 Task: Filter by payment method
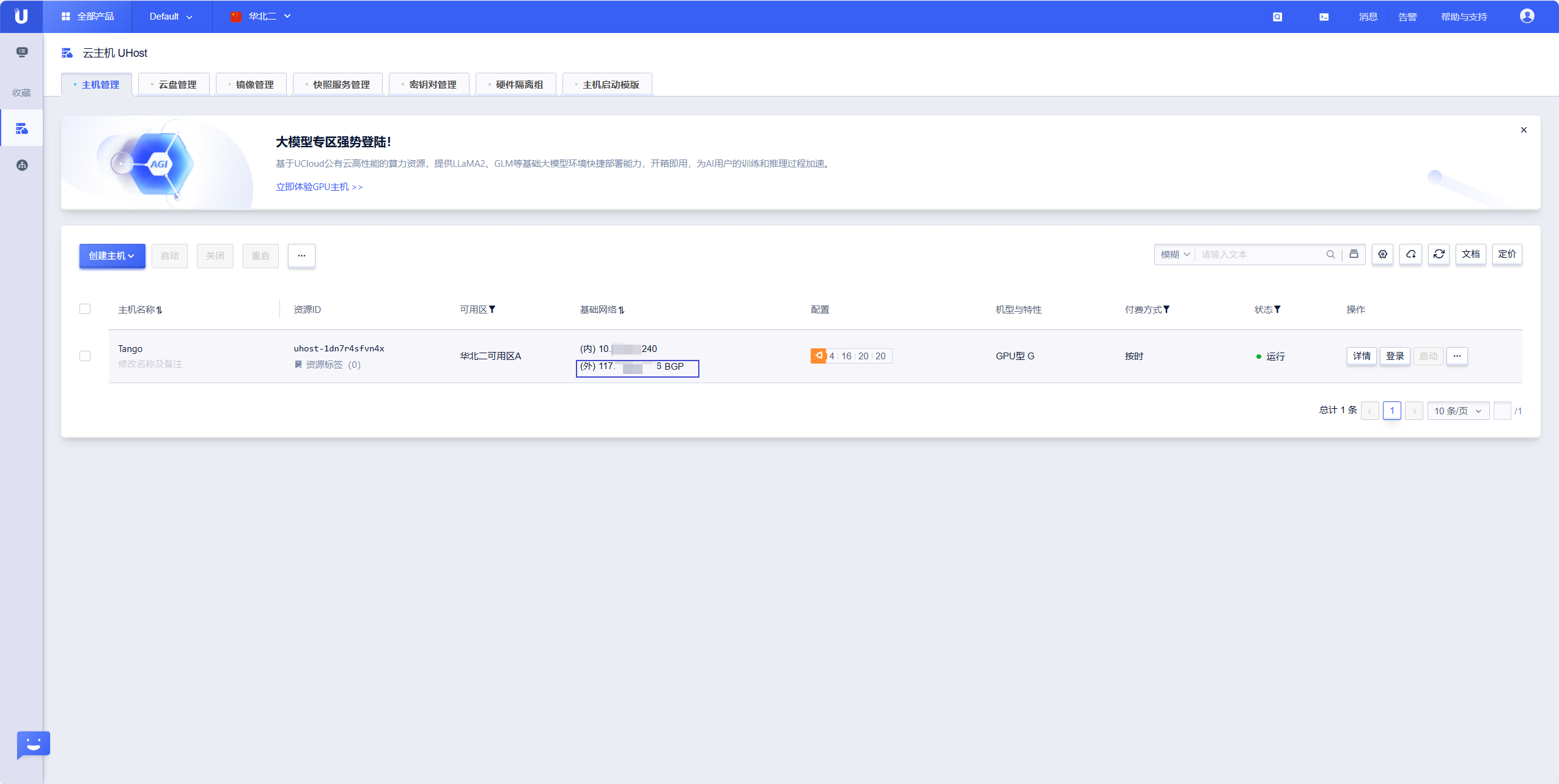coord(1166,310)
